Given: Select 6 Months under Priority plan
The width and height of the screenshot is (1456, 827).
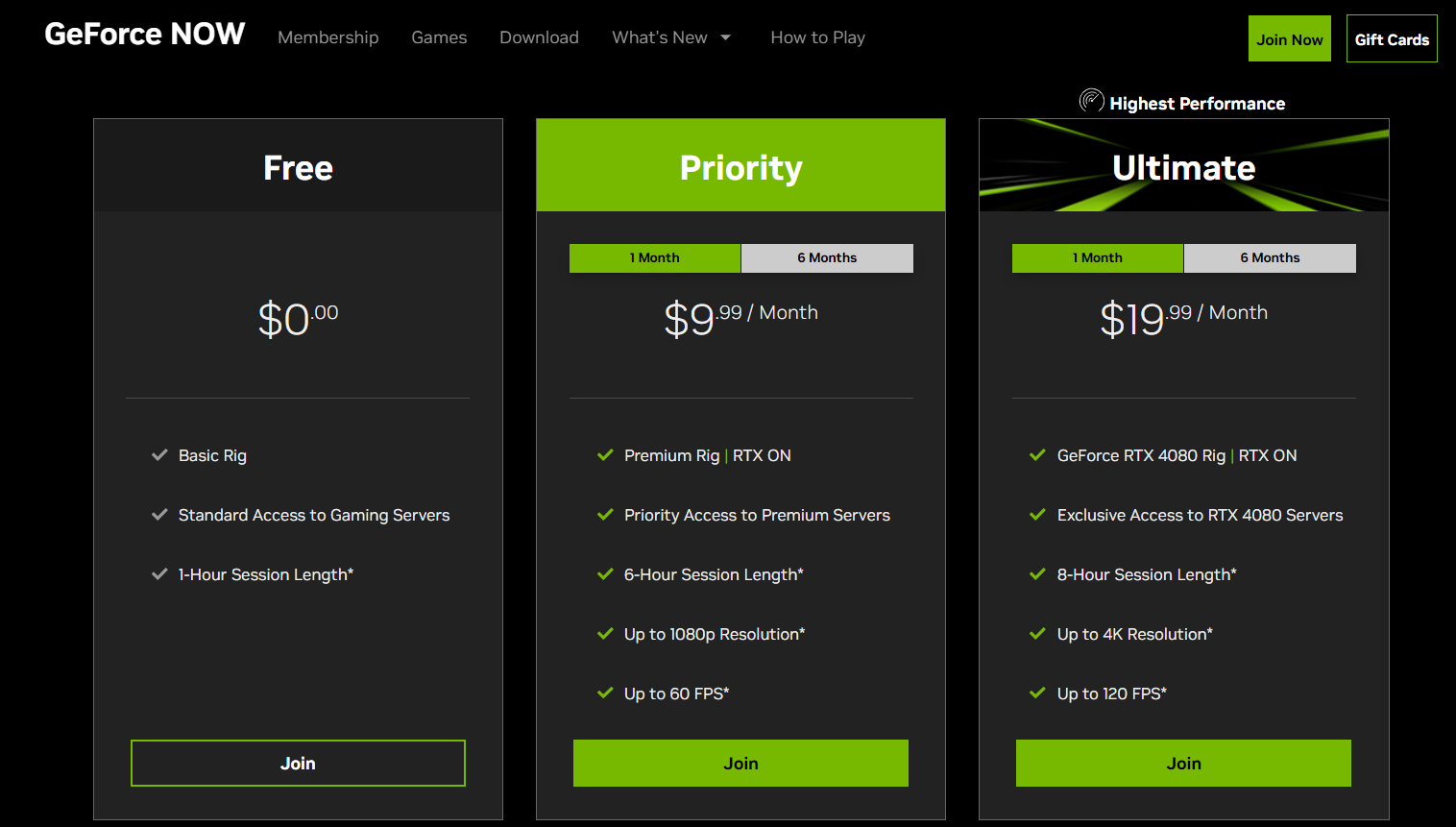Looking at the screenshot, I should coord(827,257).
